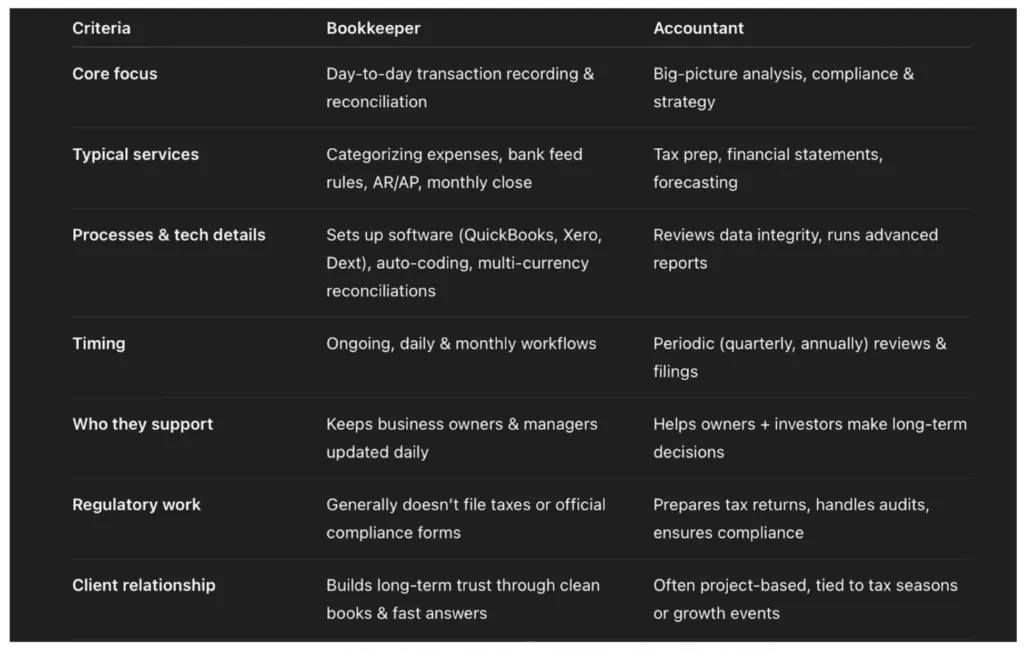Select Processes & tech details row label

tap(169, 235)
